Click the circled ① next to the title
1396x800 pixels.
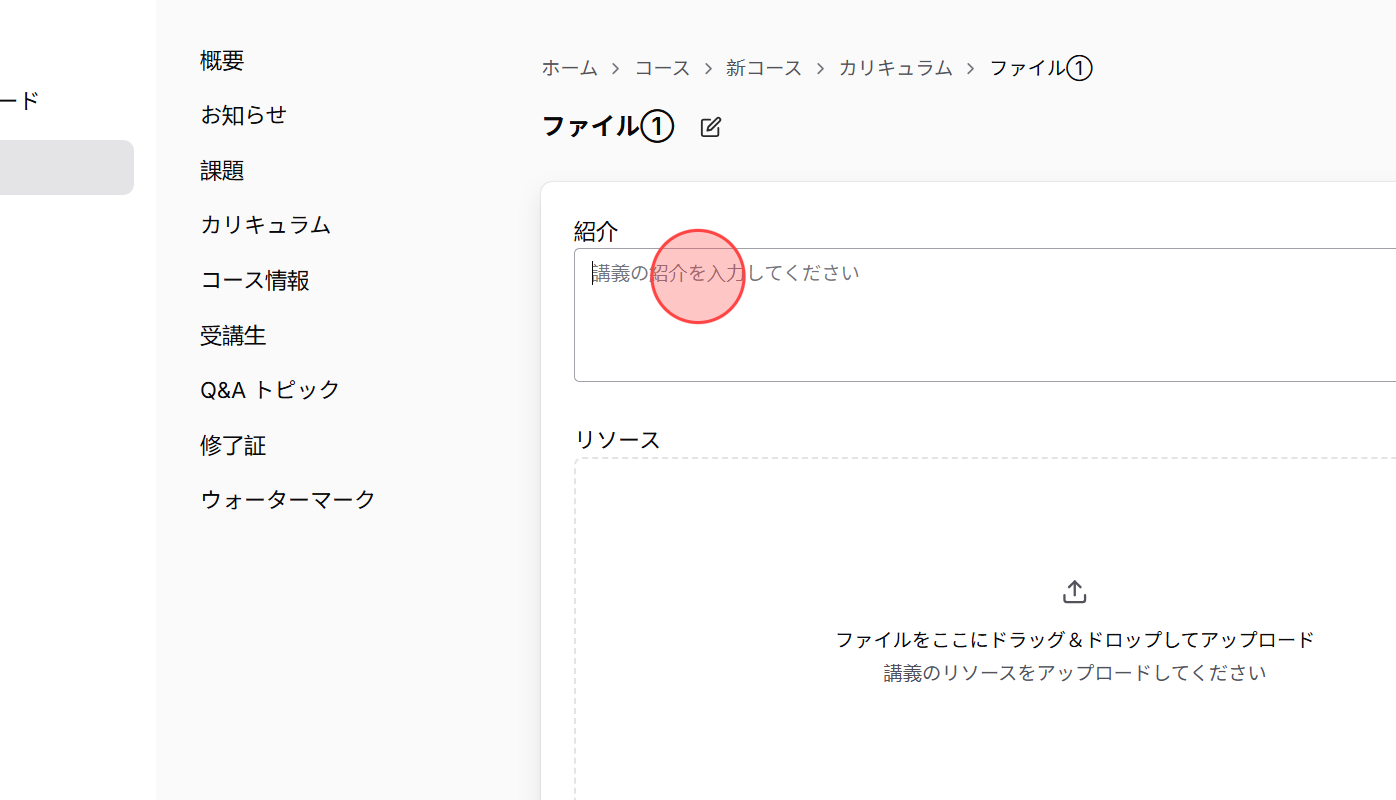658,126
